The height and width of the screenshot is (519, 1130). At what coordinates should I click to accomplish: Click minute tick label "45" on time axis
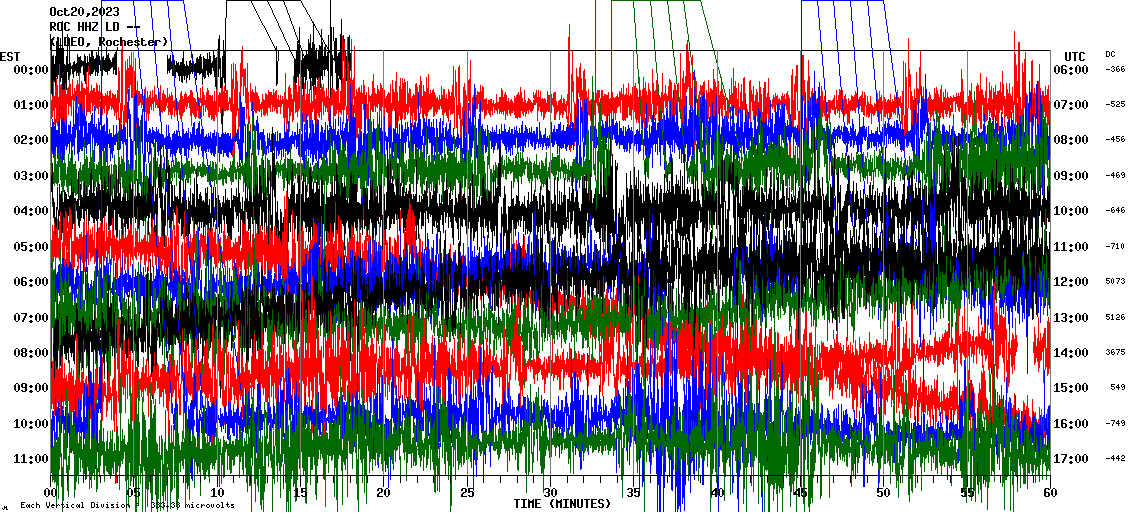(x=800, y=493)
